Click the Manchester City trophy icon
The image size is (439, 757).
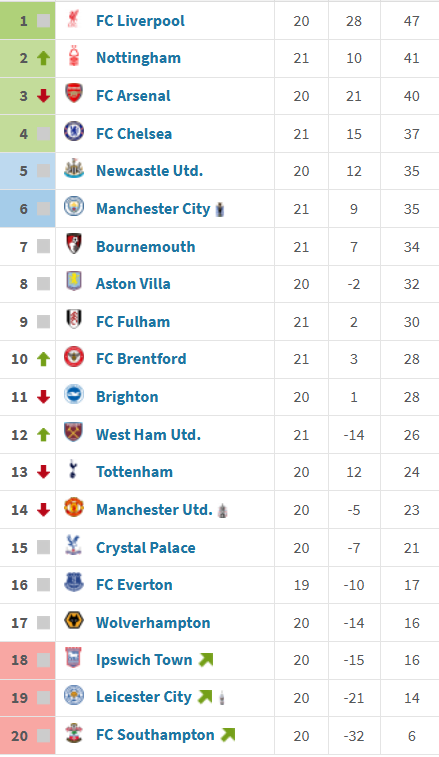pos(220,209)
